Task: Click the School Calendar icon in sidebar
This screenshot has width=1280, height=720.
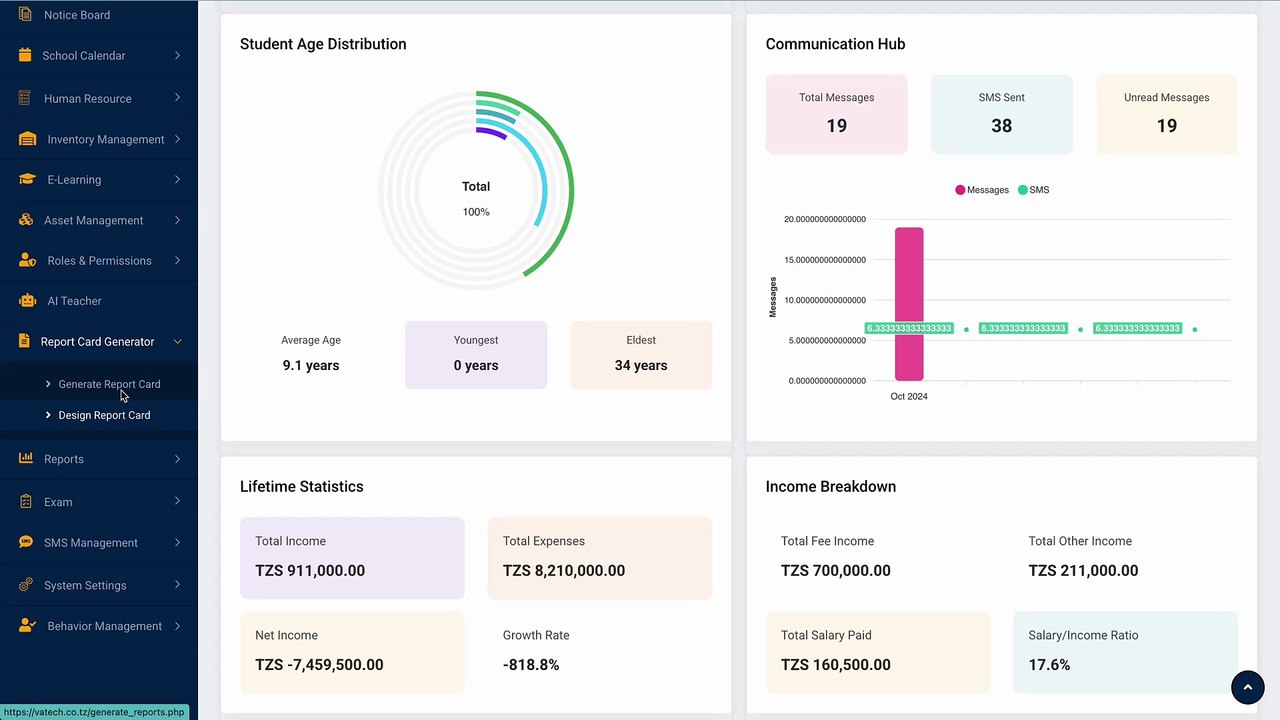Action: (x=25, y=56)
